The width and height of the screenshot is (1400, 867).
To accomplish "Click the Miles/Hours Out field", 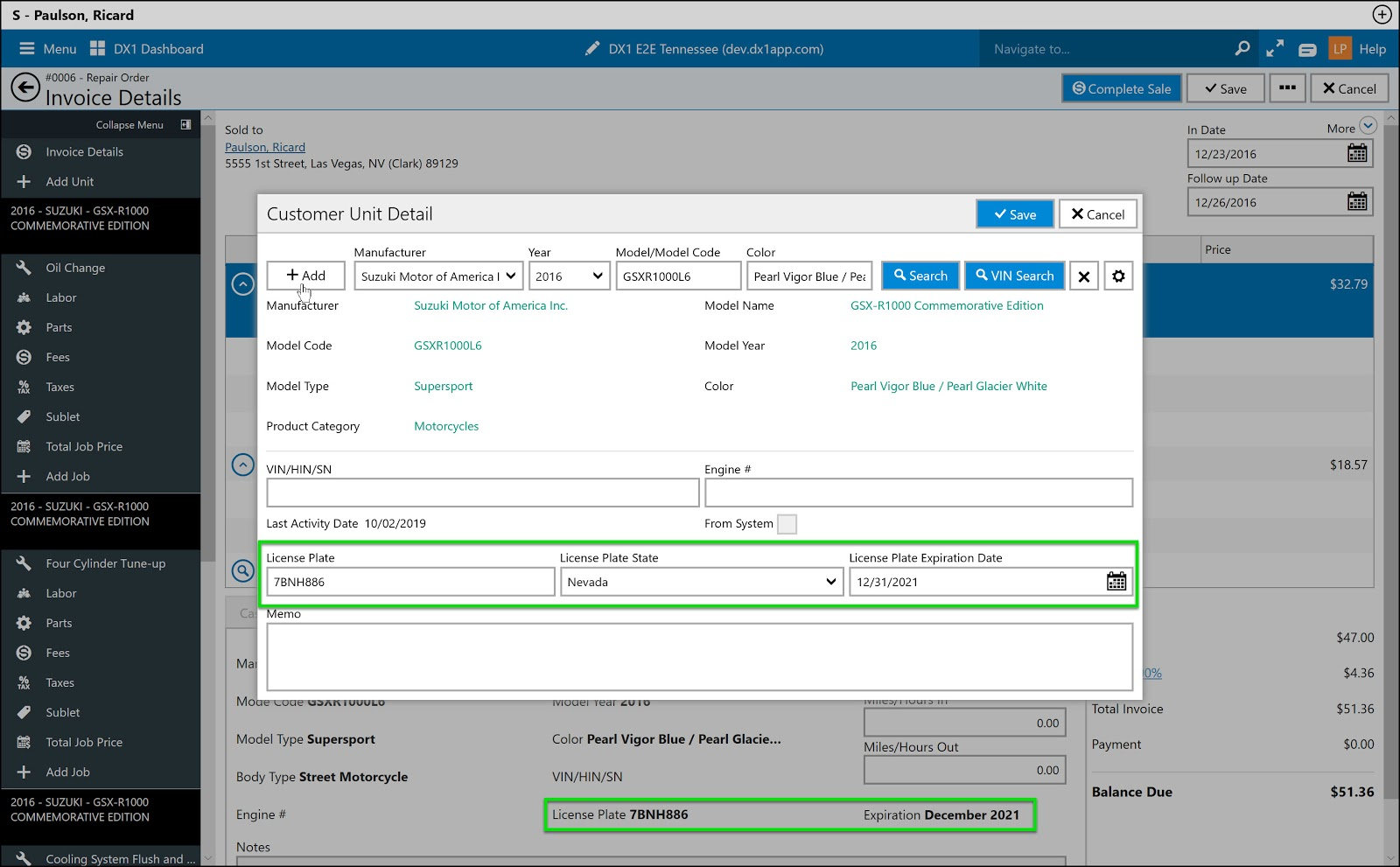I will click(x=964, y=770).
